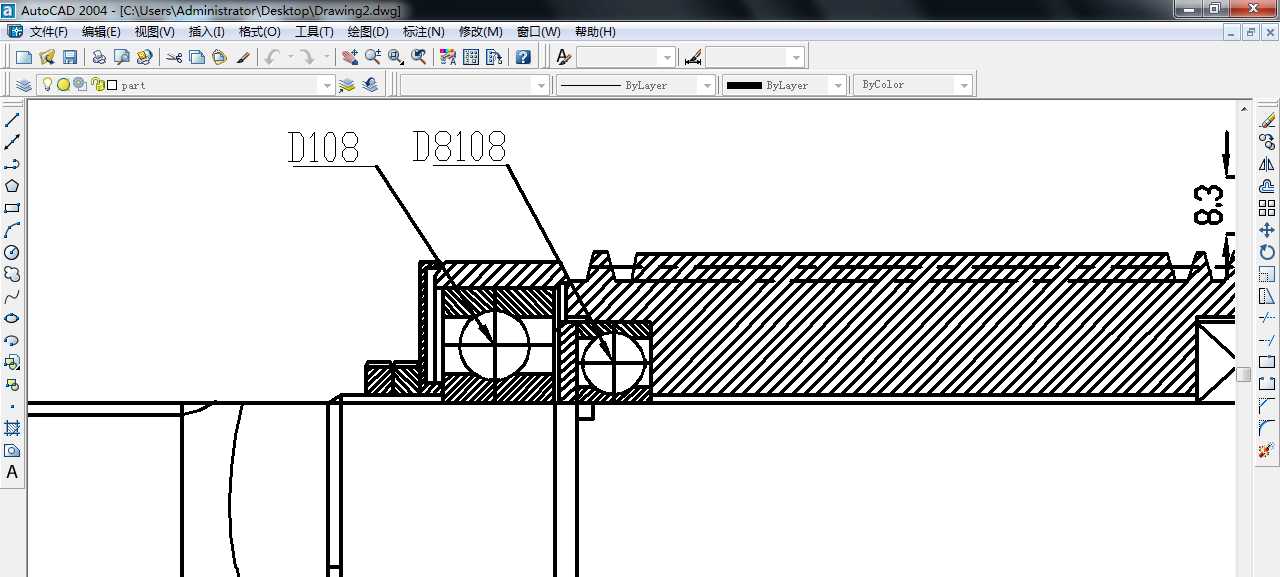Viewport: 1280px width, 577px height.
Task: Activate the Pan Realtime hand tool
Action: pyautogui.click(x=349, y=57)
